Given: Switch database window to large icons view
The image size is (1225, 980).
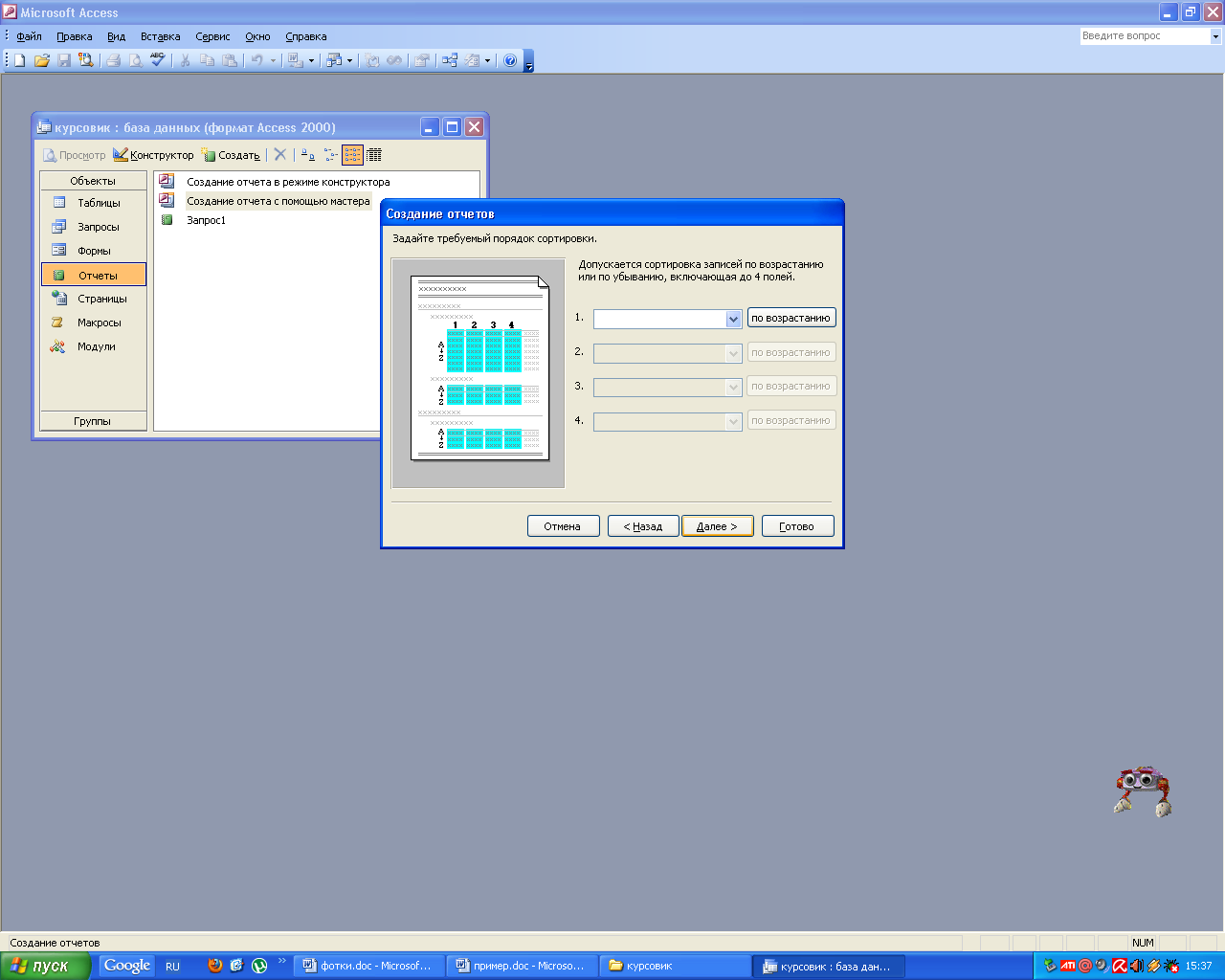Looking at the screenshot, I should tap(307, 154).
